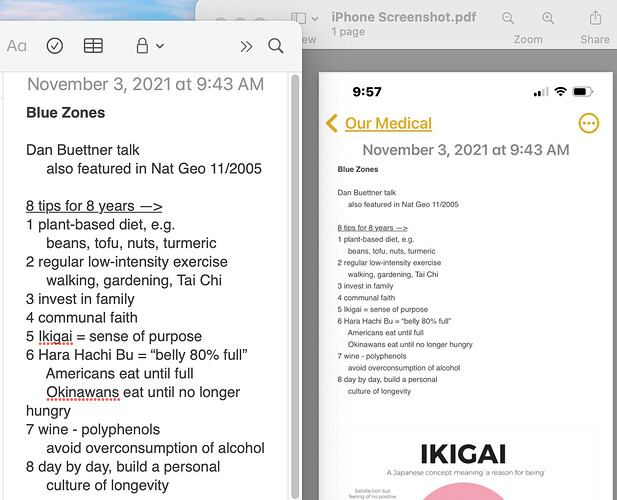Viewport: 617px width, 500px height.
Task: Click '1 plant-based diet, e.g.' in Notes
Action: pyautogui.click(x=100, y=225)
